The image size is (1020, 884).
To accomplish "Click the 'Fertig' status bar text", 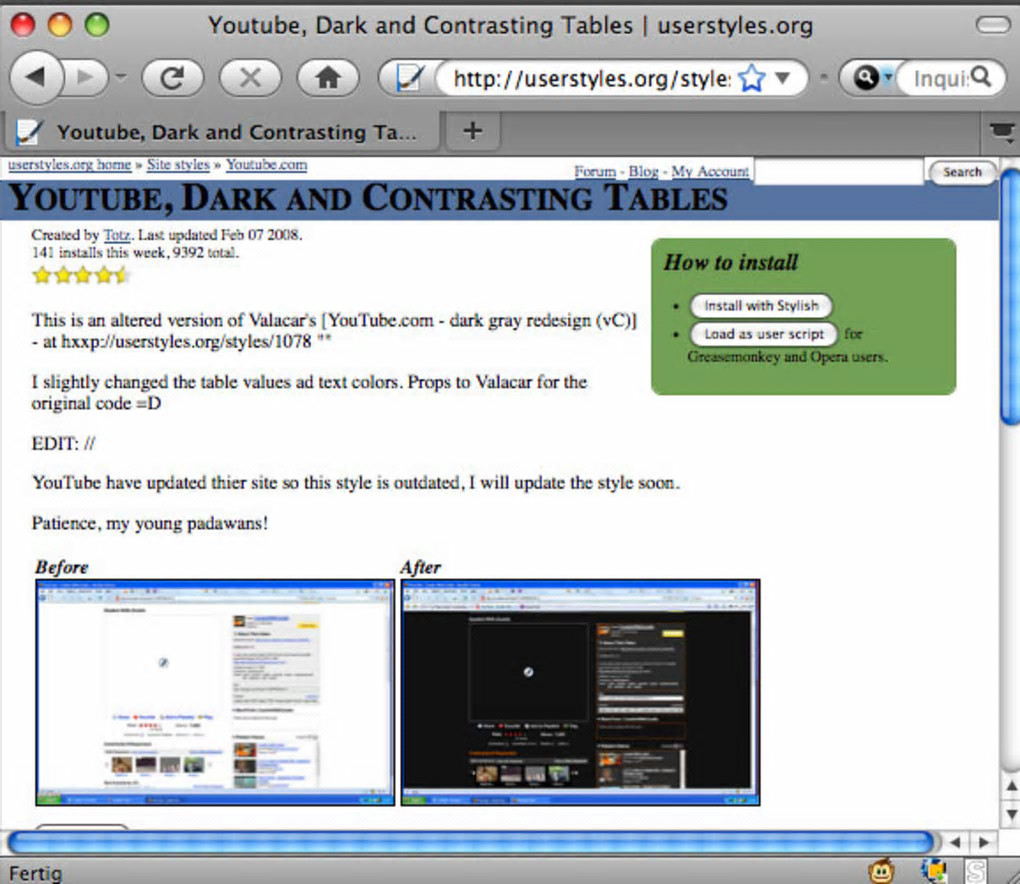I will pos(36,873).
